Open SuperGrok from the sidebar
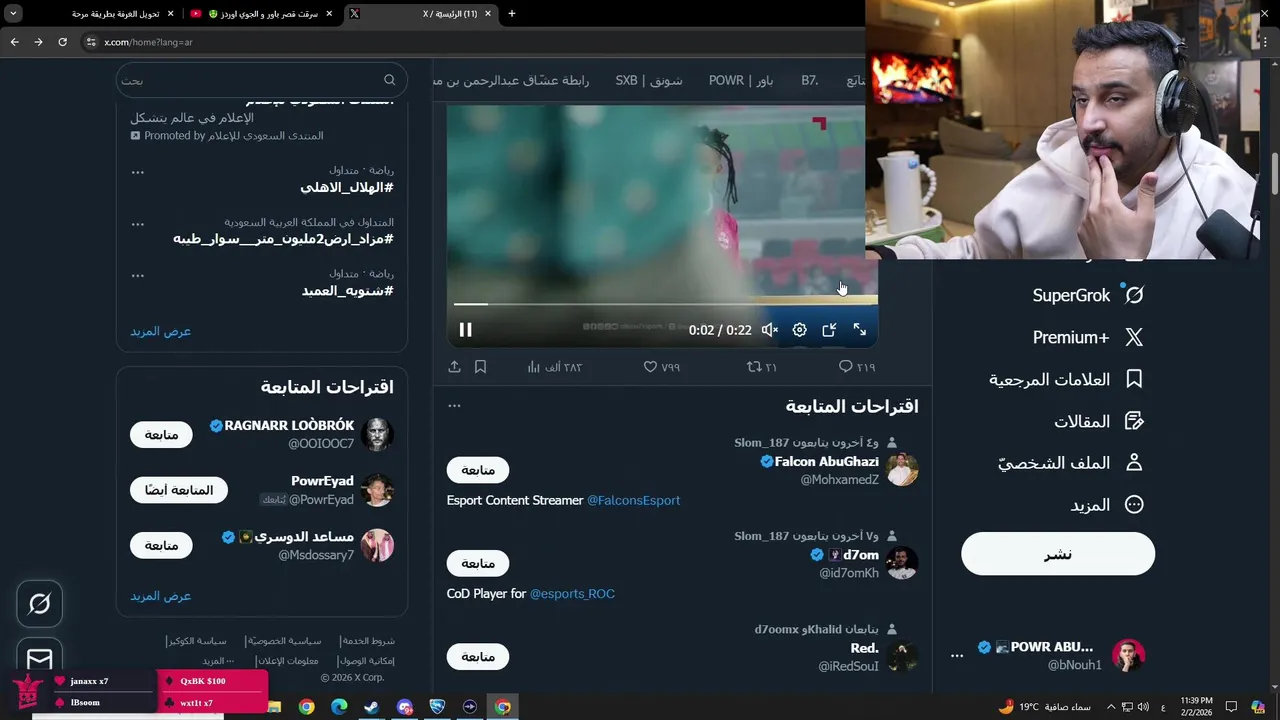Image resolution: width=1280 pixels, height=720 pixels. click(1088, 295)
